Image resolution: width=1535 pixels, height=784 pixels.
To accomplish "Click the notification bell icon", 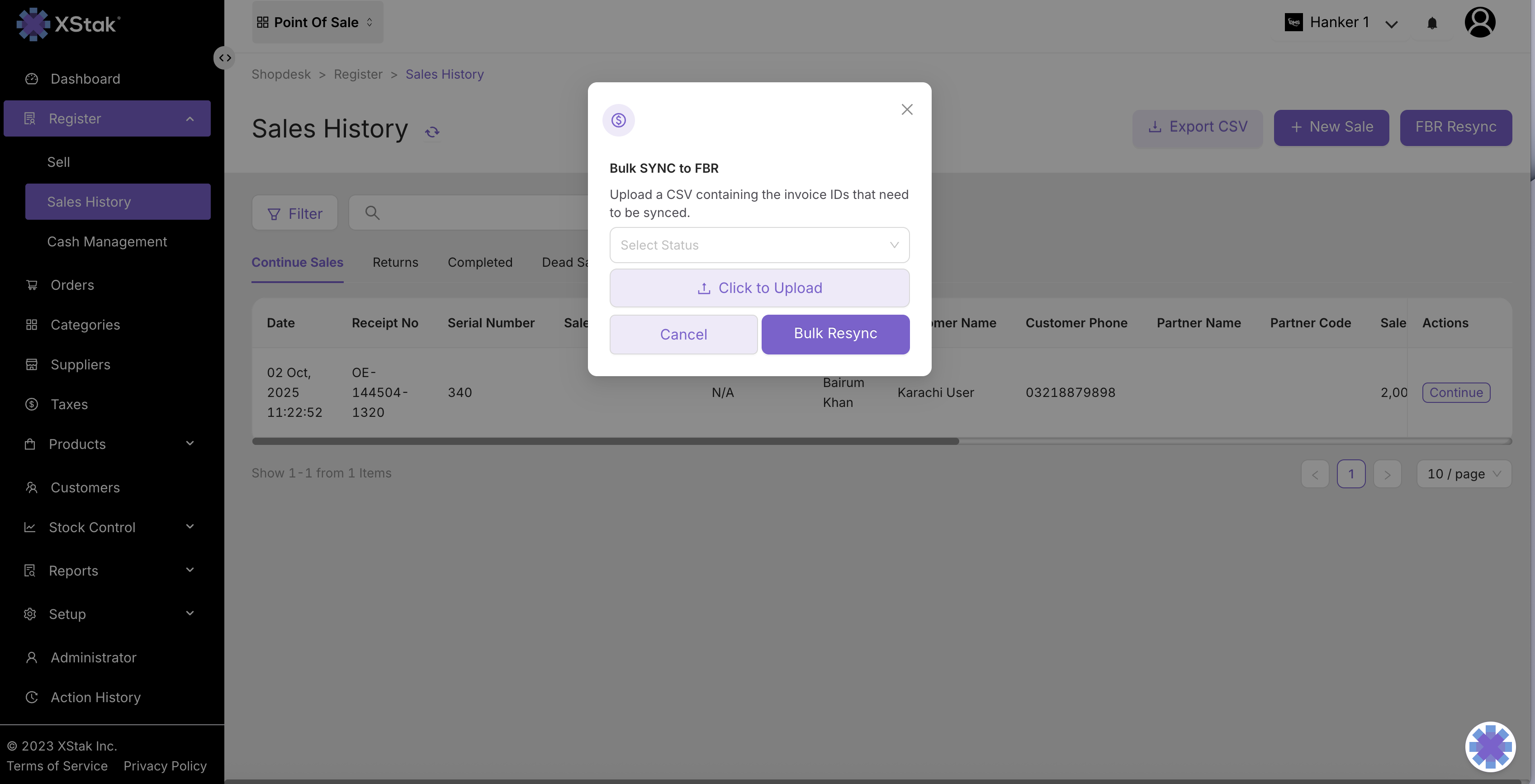I will click(1432, 23).
